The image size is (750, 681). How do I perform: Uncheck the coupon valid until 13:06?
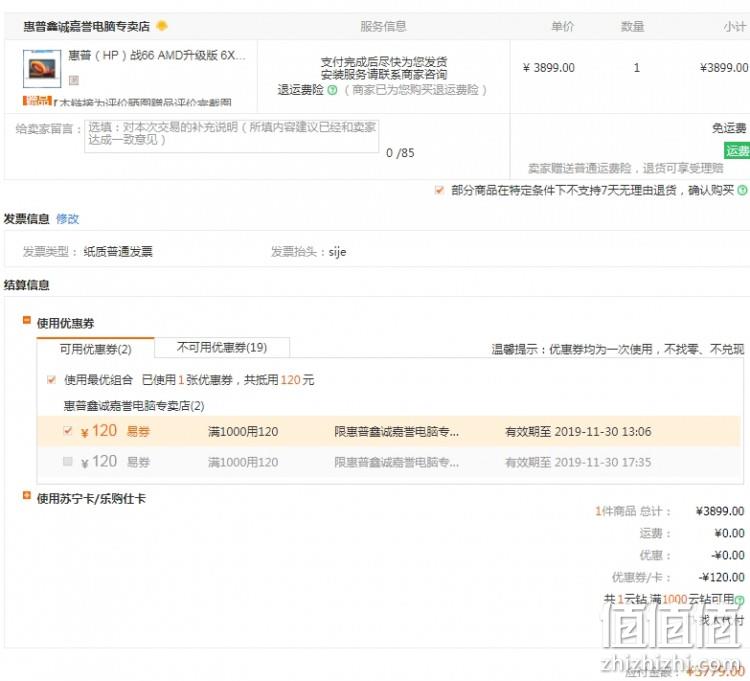pos(68,431)
